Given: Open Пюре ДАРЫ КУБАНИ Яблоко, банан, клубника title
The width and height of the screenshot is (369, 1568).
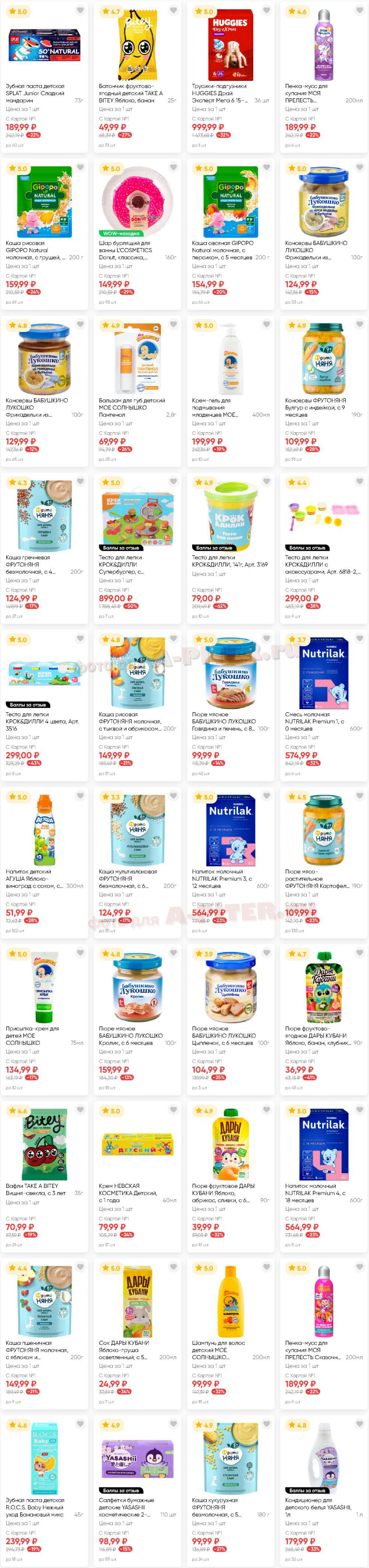Looking at the screenshot, I should tap(324, 1035).
